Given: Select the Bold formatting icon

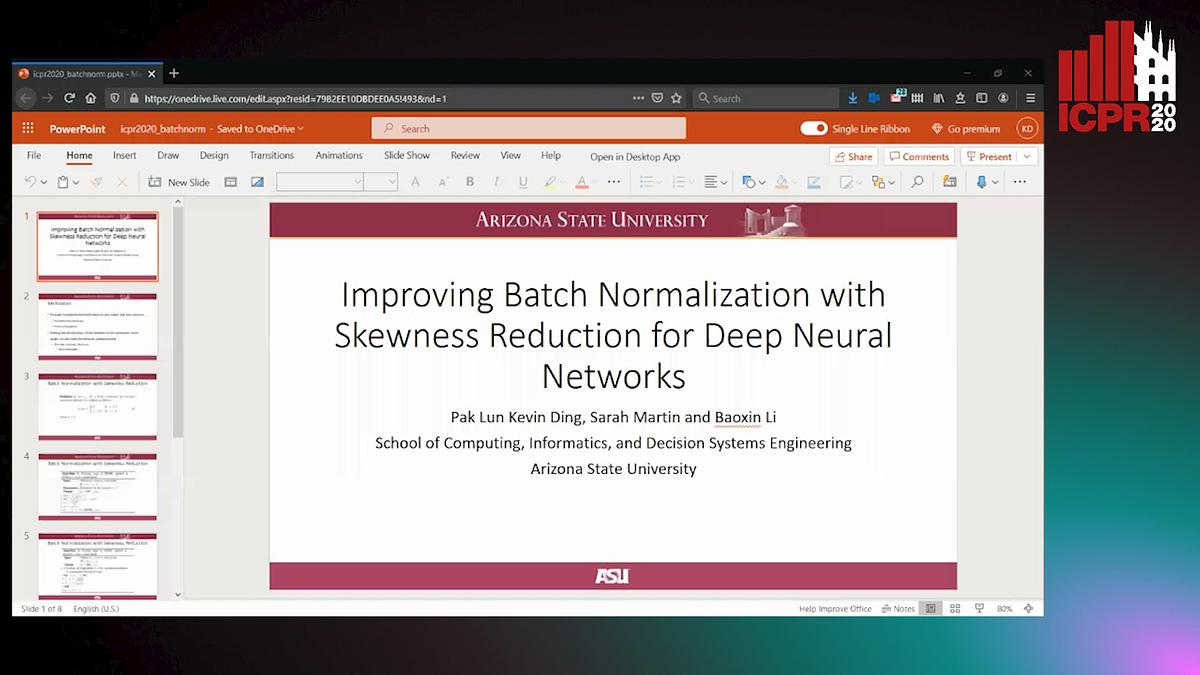Looking at the screenshot, I should [469, 181].
